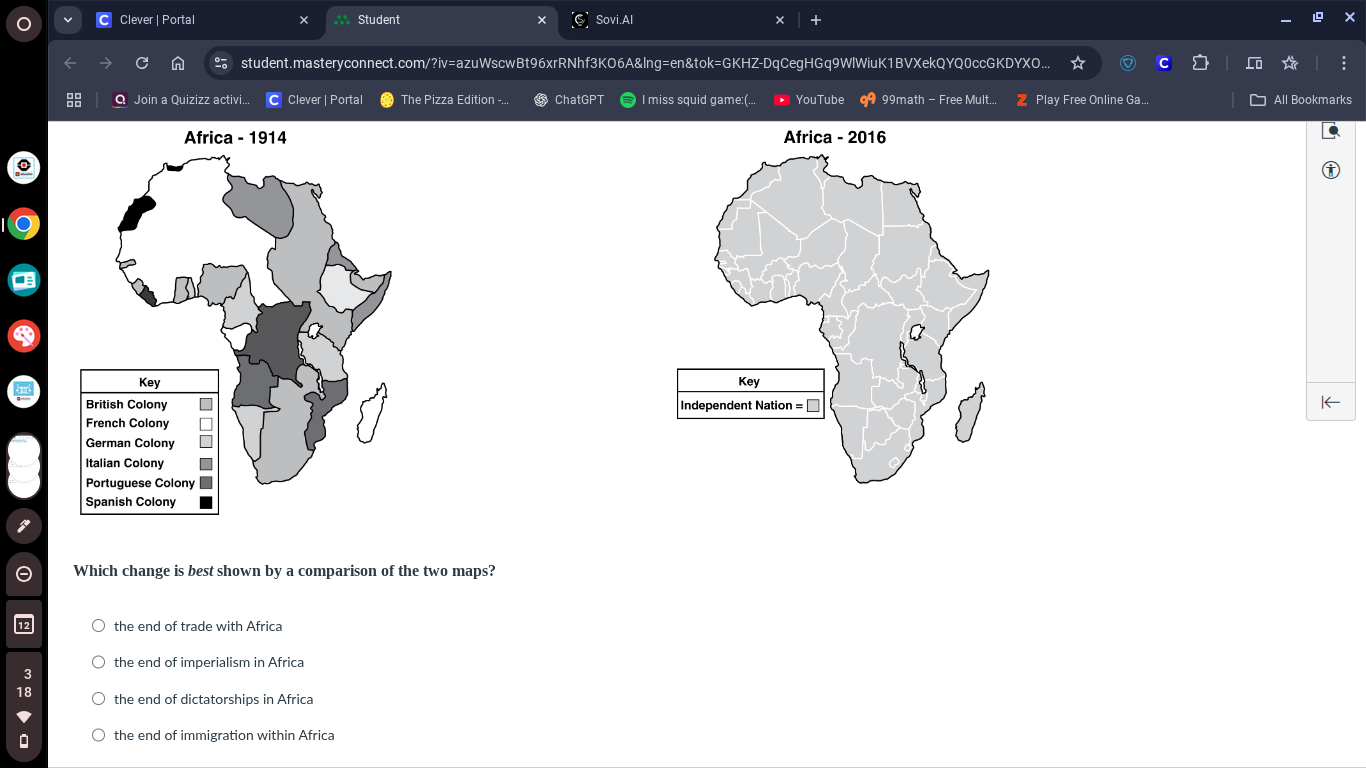Go to the browser home page
The height and width of the screenshot is (768, 1366).
click(x=178, y=63)
